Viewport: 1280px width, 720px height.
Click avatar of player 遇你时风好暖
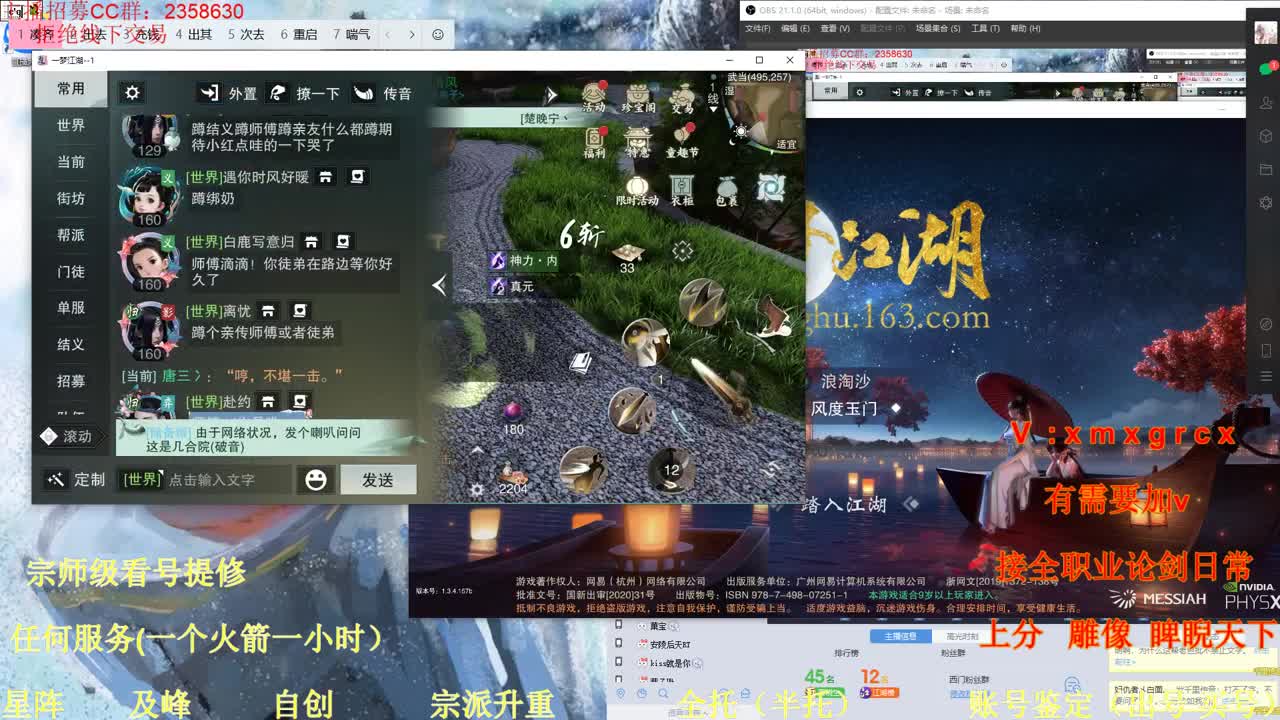(148, 197)
